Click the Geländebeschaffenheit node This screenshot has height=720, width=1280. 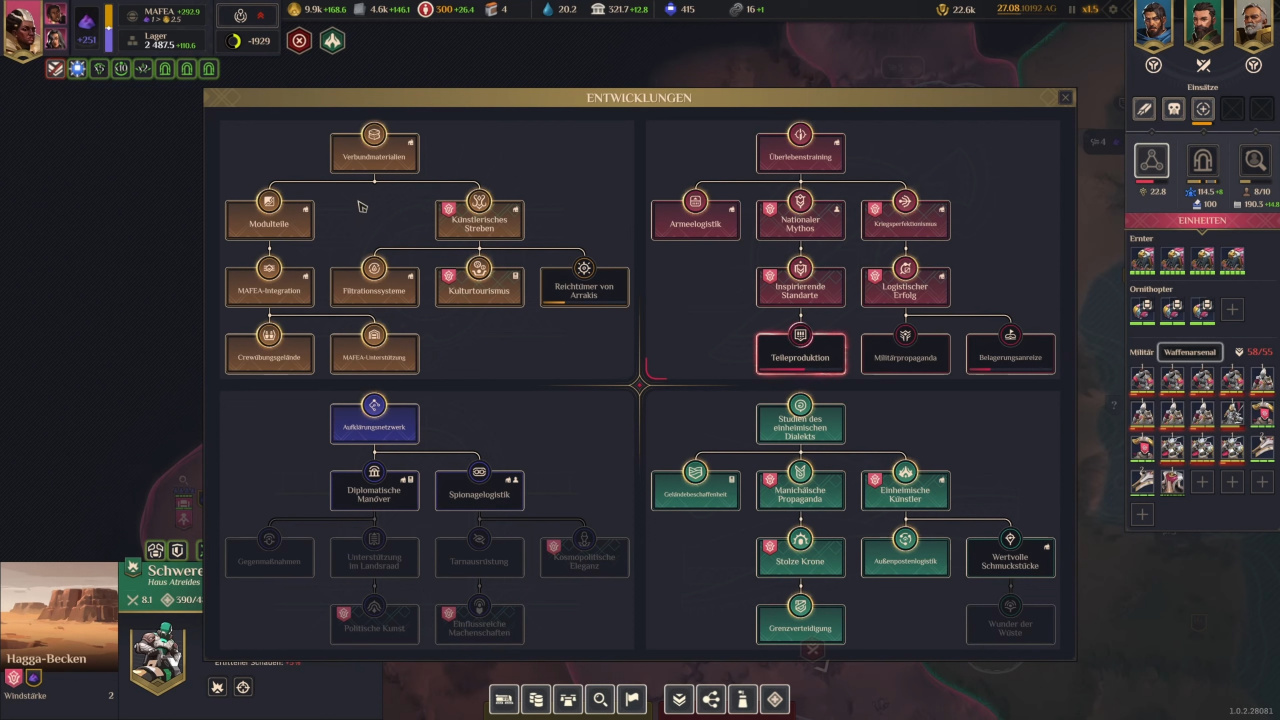(695, 491)
